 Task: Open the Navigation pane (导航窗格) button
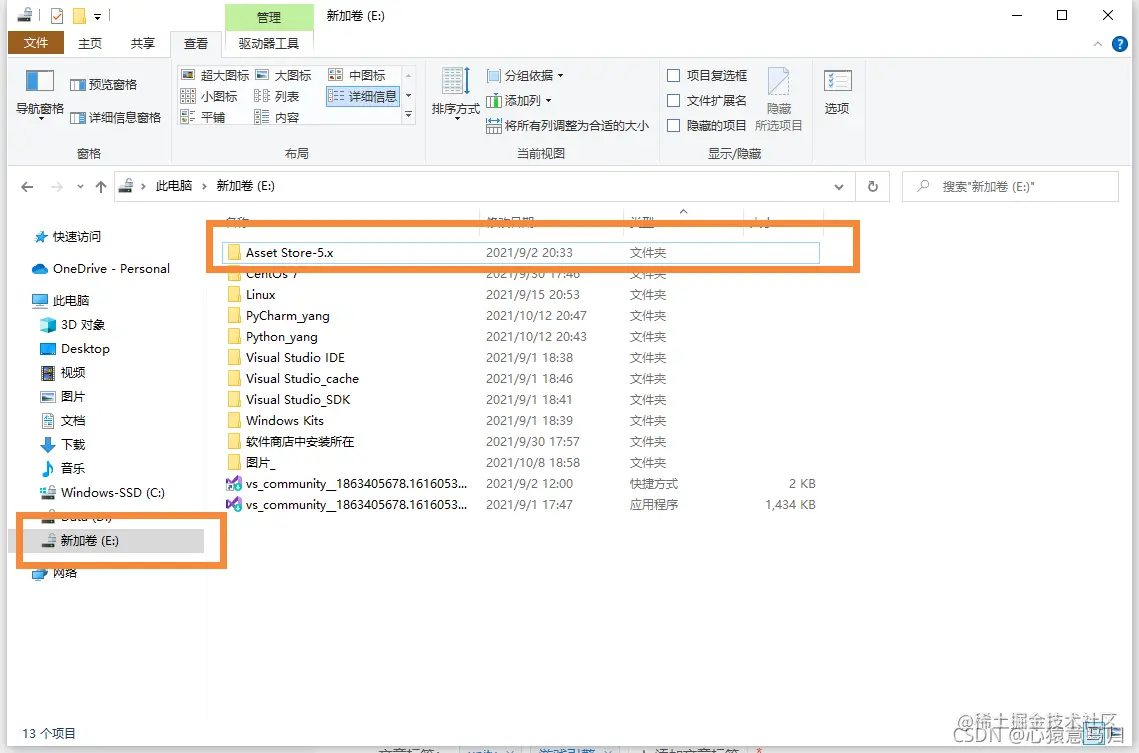click(40, 94)
